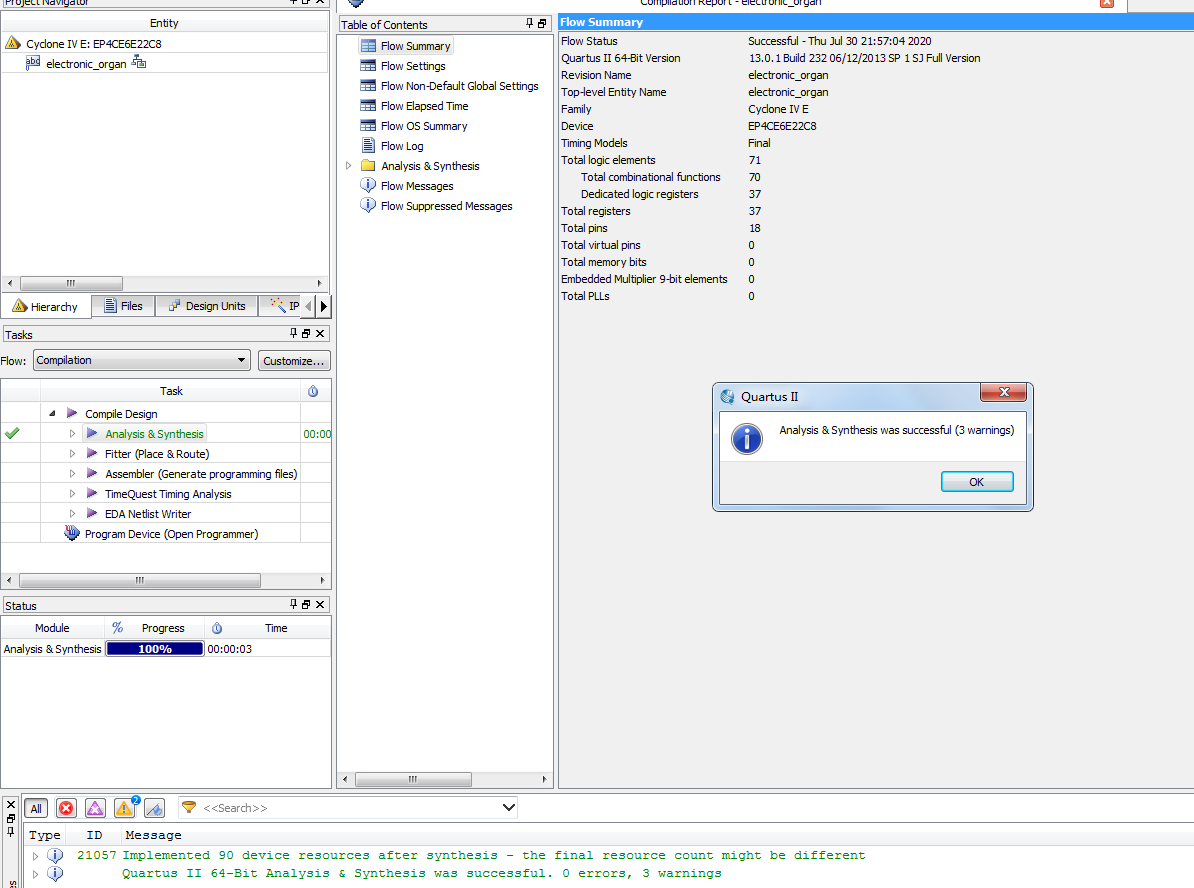The height and width of the screenshot is (888, 1194).
Task: Click the message Search input field
Action: 349,808
